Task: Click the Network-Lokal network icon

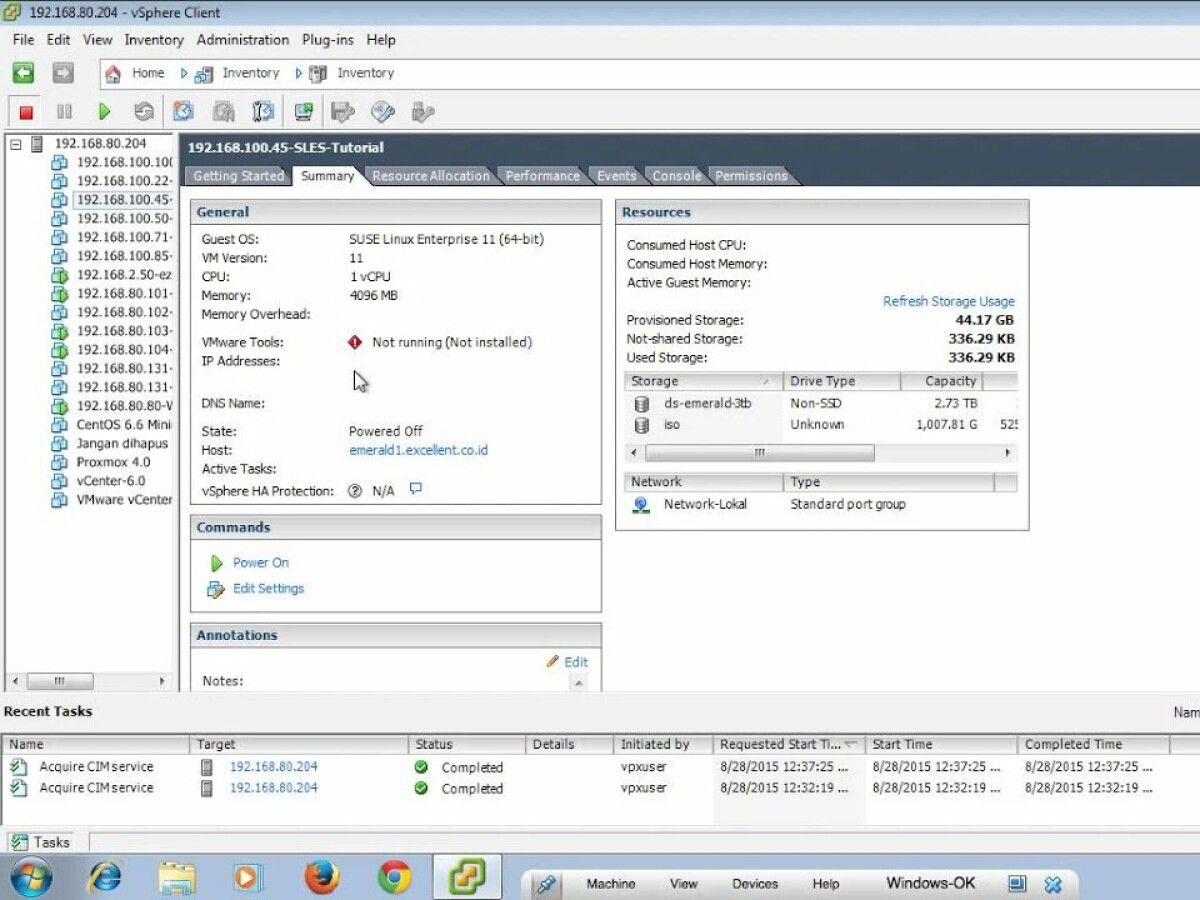Action: 642,504
